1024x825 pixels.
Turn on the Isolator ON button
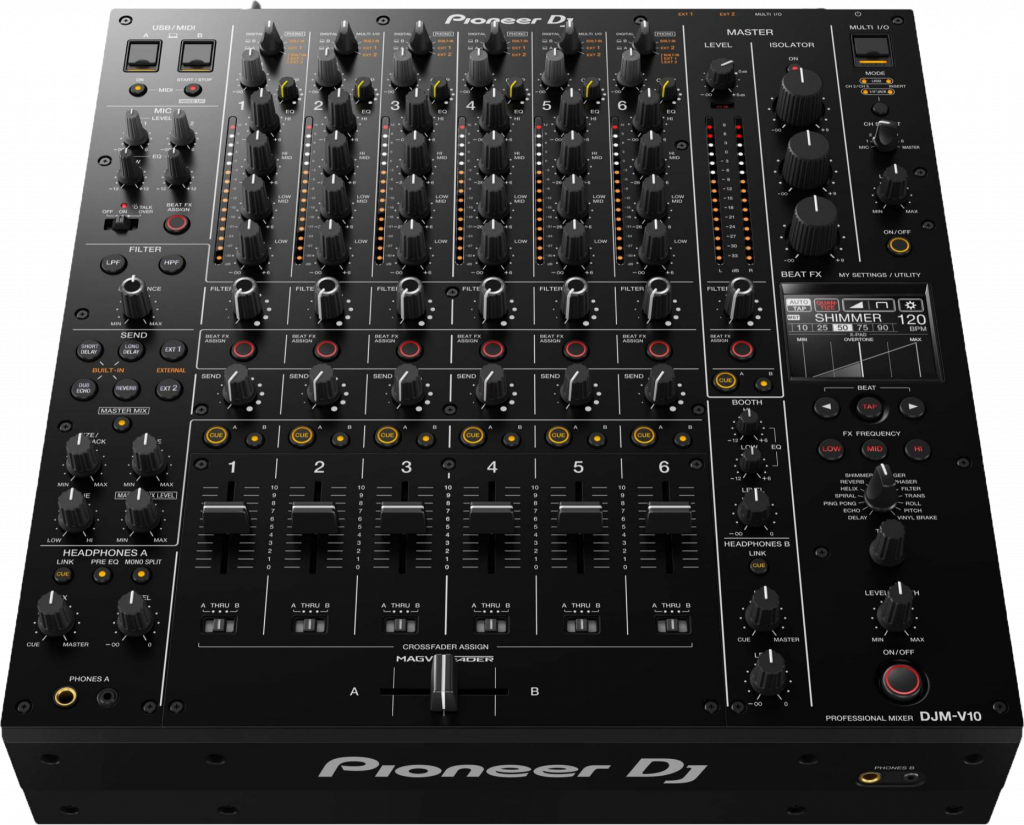[x=793, y=67]
